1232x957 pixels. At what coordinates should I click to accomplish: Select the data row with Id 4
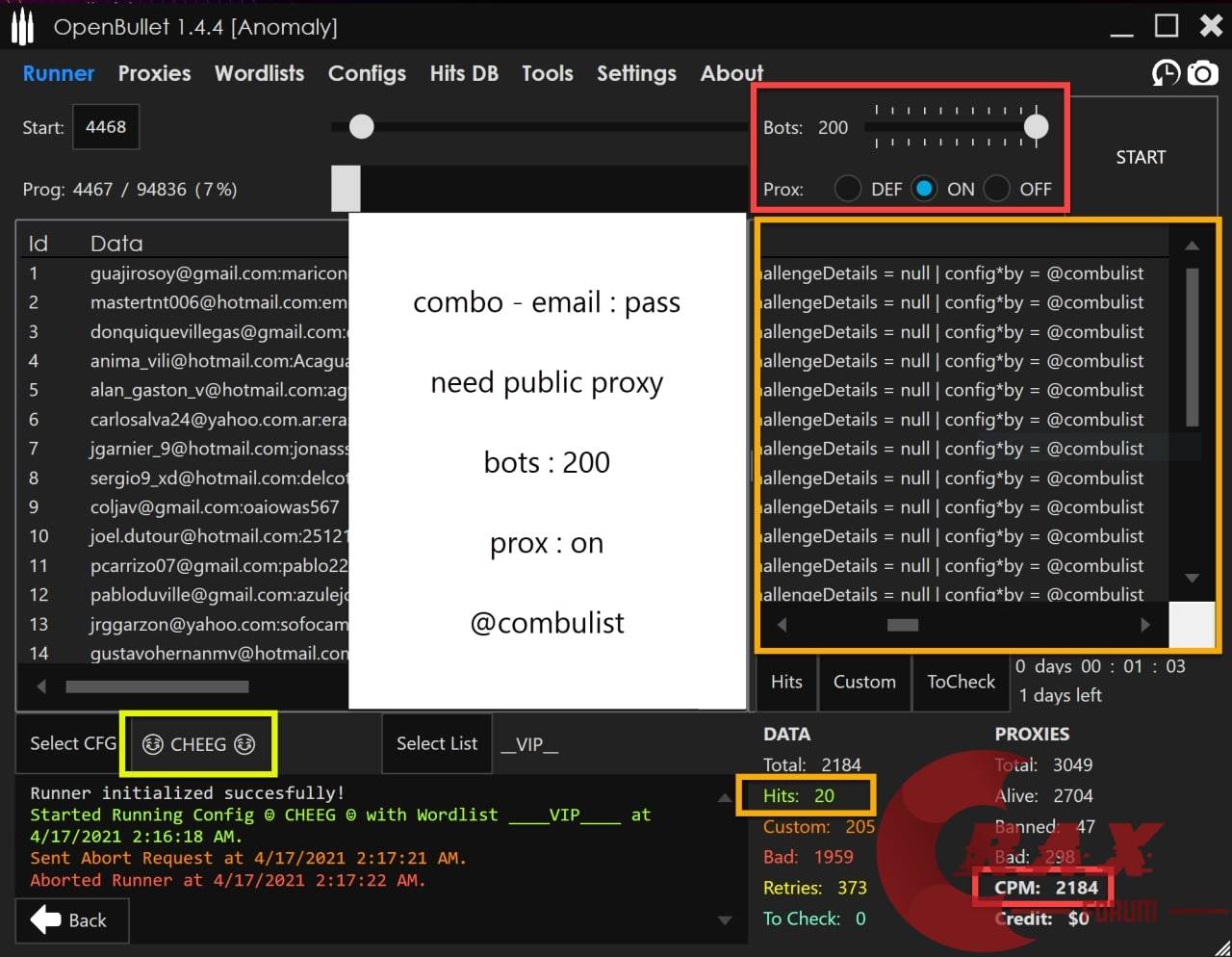click(185, 361)
